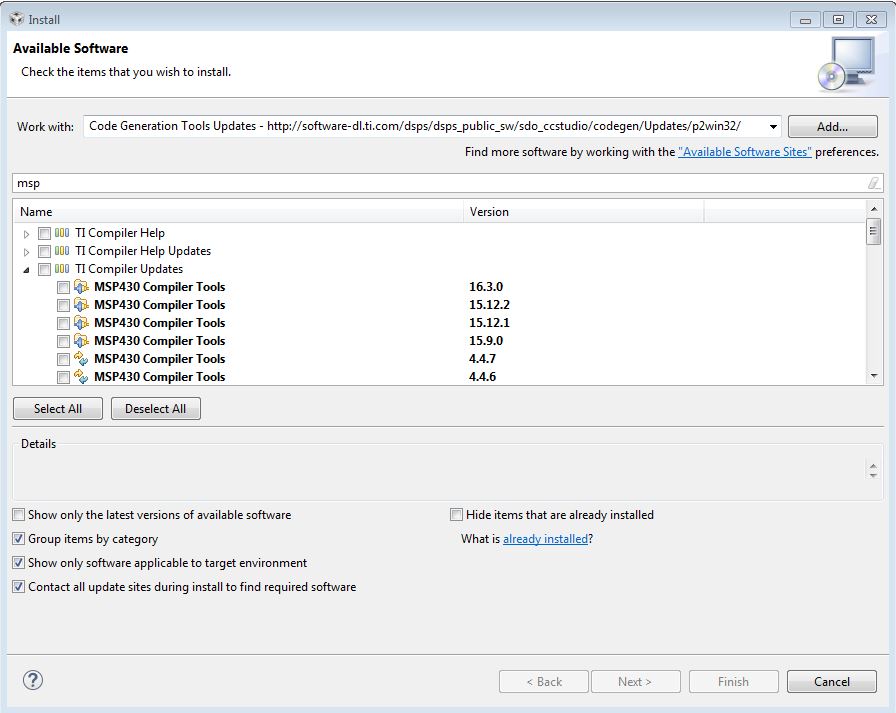Click the clear filter eraser icon
Screen dimensions: 896x713
coord(873,183)
